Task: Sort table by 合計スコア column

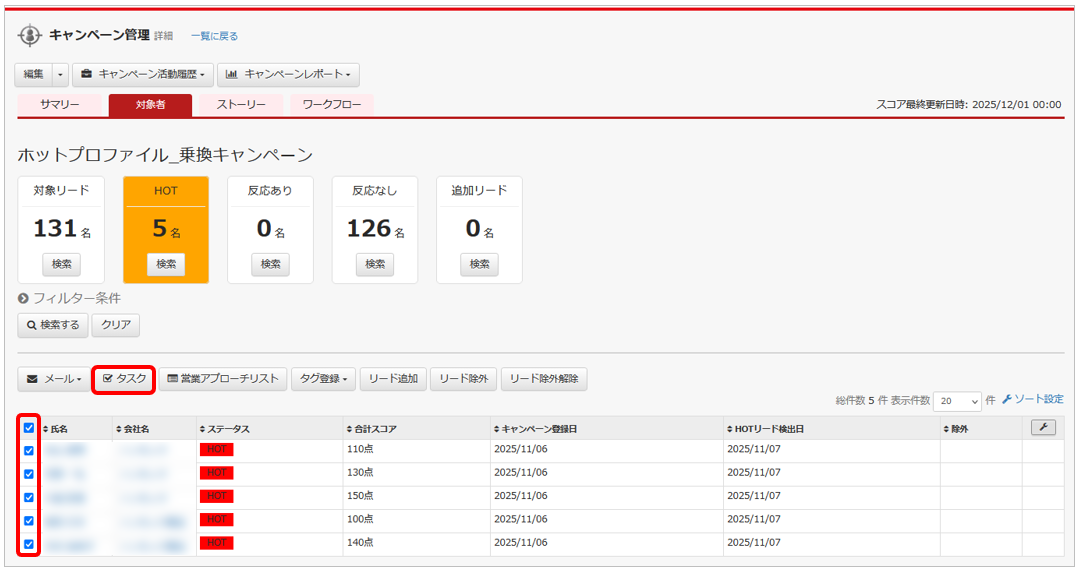Action: click(371, 429)
